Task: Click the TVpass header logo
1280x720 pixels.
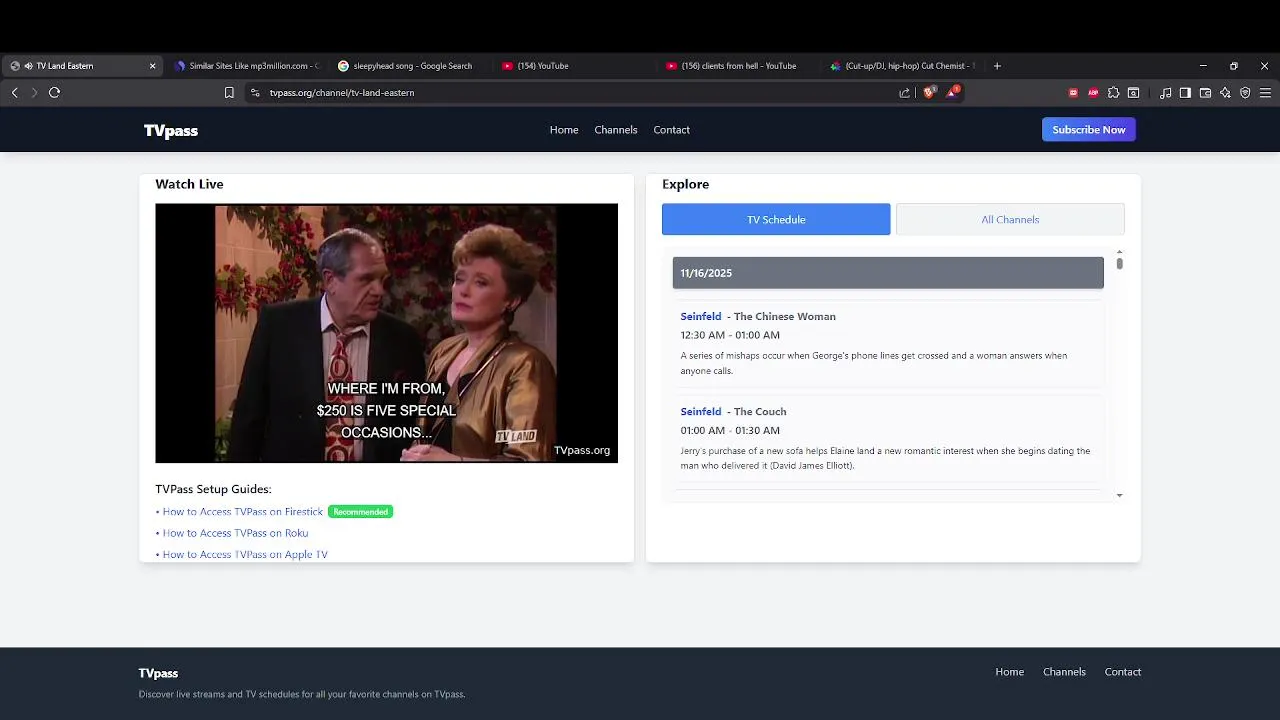Action: [x=171, y=130]
